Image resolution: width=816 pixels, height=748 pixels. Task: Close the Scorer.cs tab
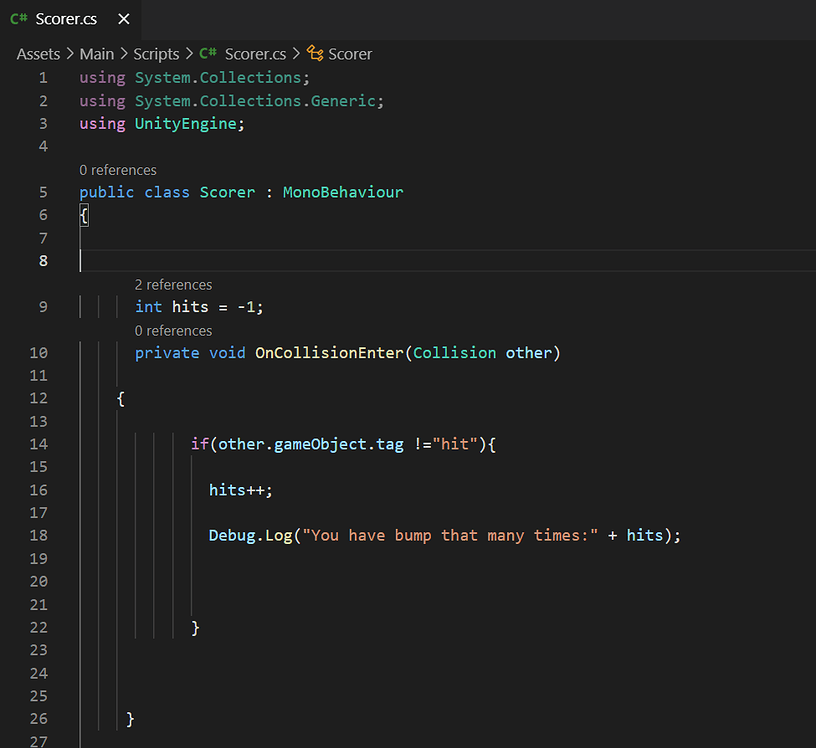pos(124,18)
